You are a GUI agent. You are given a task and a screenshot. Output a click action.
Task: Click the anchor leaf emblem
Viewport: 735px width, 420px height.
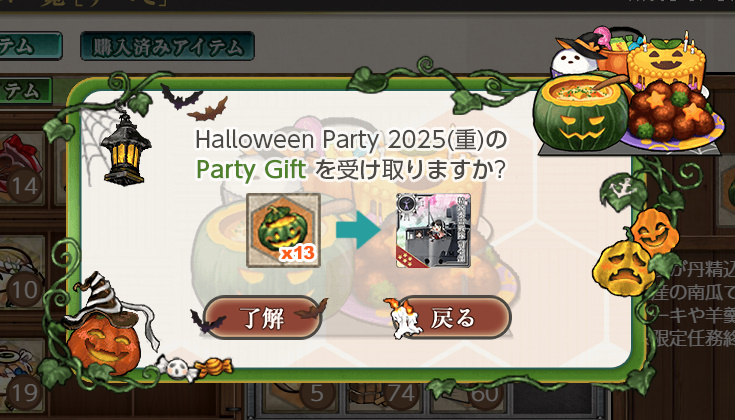pos(622,190)
